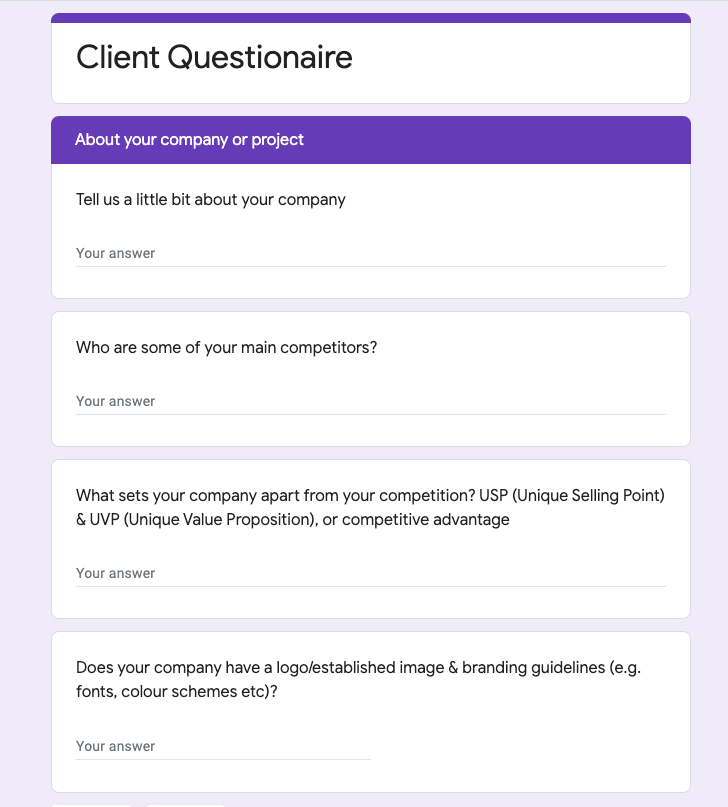Click the 'About your company or project' section header
Viewport: 728px width, 807px height.
pyautogui.click(x=189, y=139)
